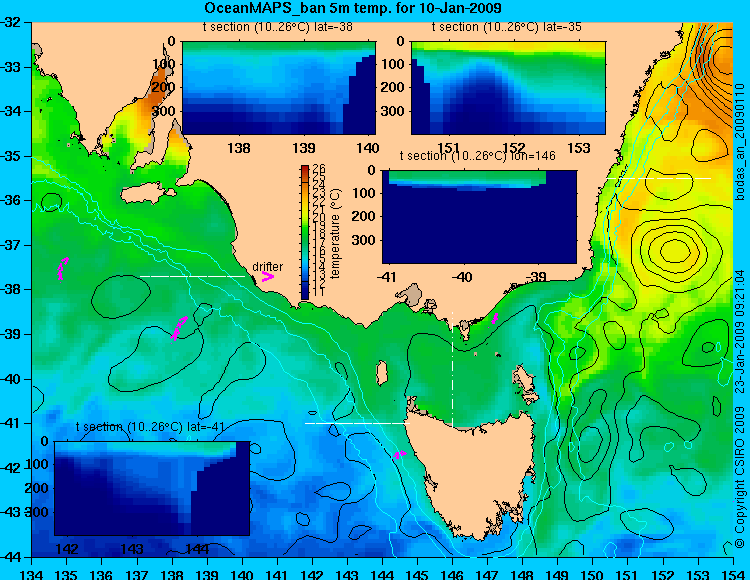Click the 't section (10..26°C) lat=-38' heading
The height and width of the screenshot is (580, 750).
click(278, 27)
